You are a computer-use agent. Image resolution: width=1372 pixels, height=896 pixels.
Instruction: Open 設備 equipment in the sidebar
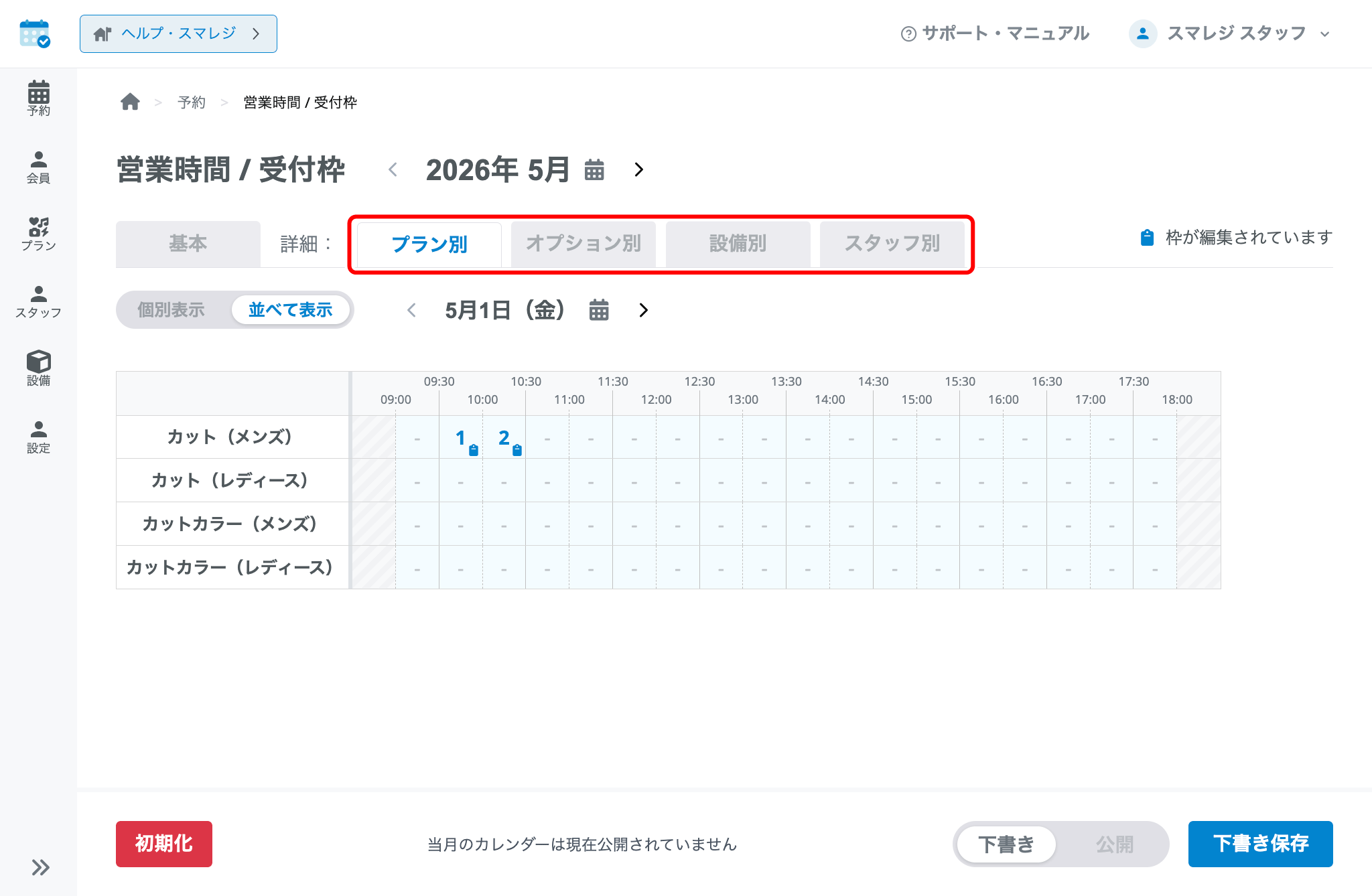pos(38,368)
